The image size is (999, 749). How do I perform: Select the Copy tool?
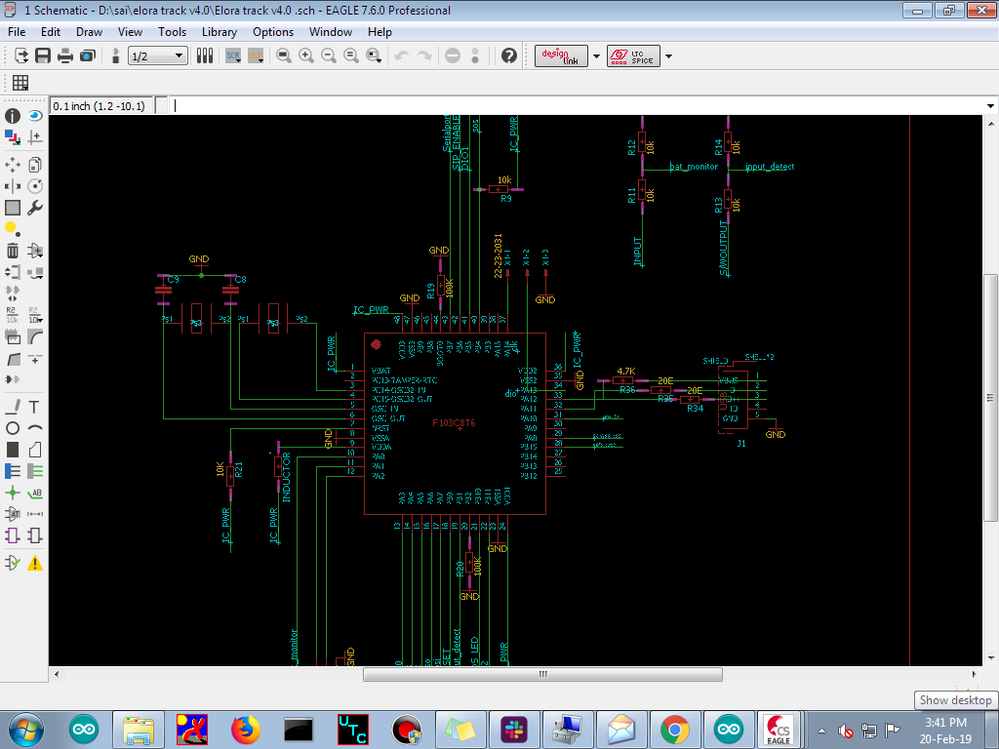[35, 165]
